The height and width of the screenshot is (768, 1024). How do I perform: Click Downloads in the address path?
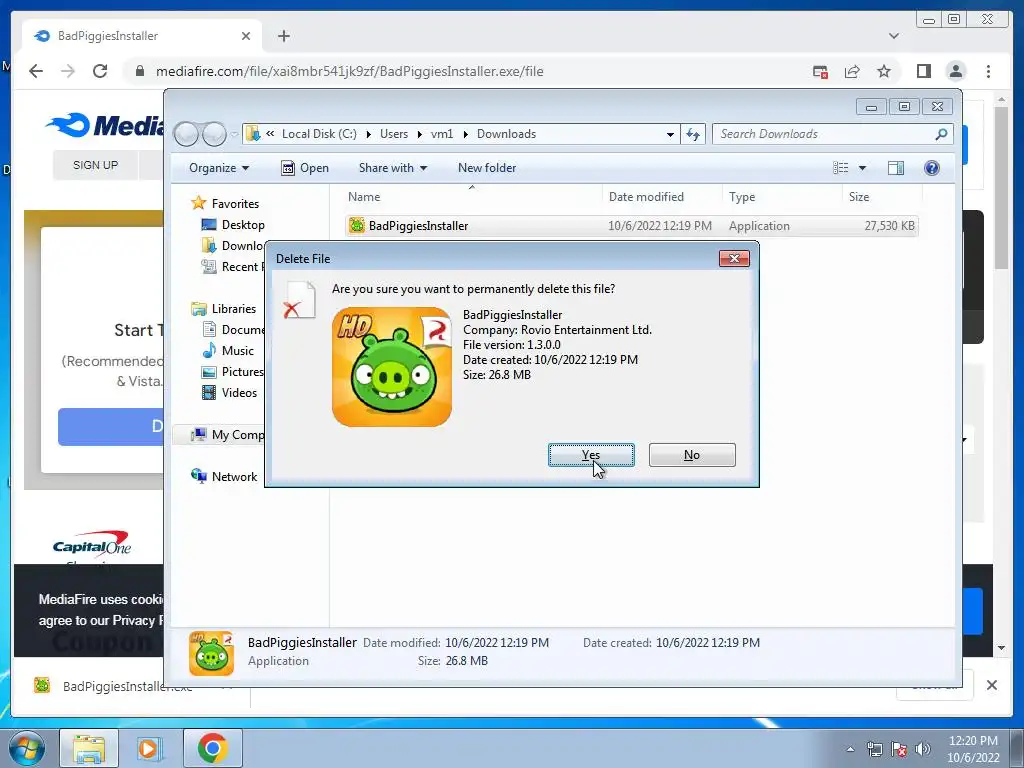coord(506,134)
